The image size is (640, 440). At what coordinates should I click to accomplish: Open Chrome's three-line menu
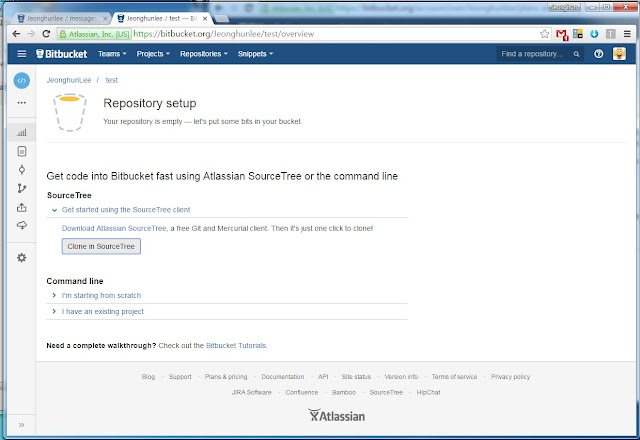pos(627,34)
